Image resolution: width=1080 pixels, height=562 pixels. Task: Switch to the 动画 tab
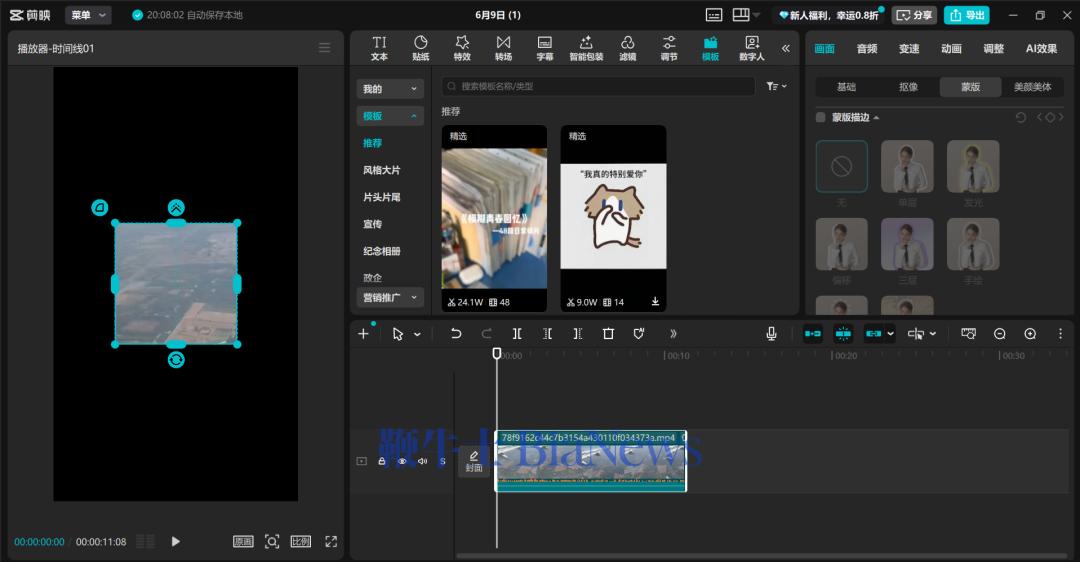point(951,48)
